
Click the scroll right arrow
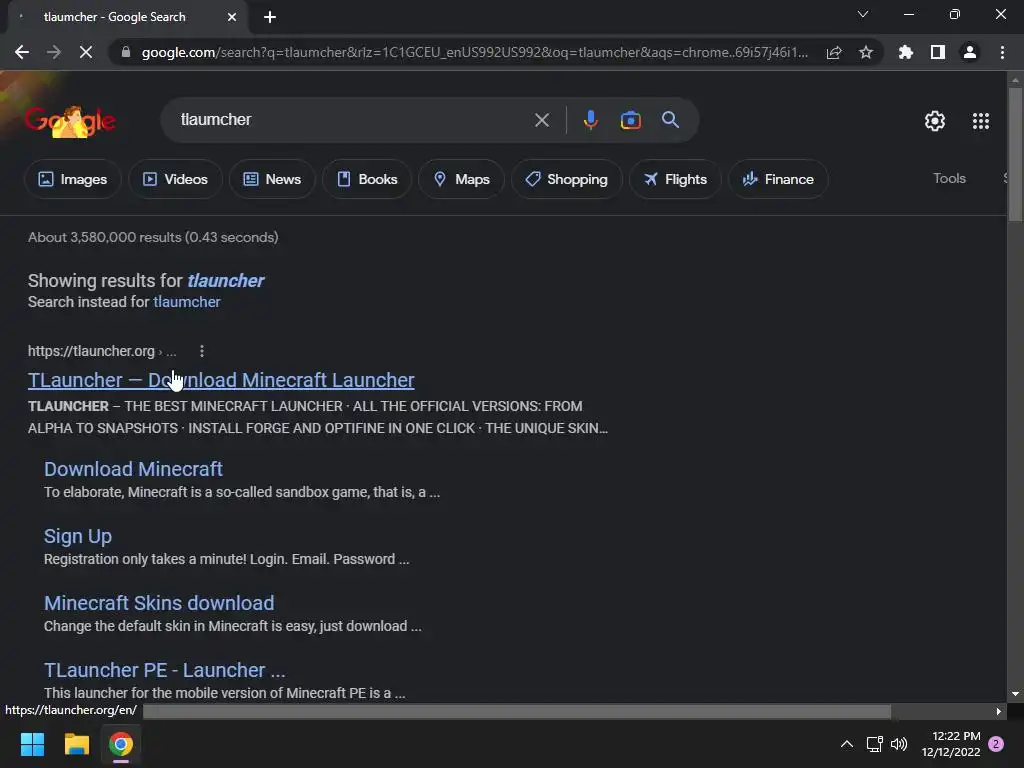(x=999, y=711)
